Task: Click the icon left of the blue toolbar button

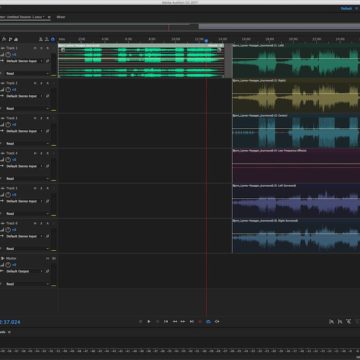Action: (x=47, y=39)
